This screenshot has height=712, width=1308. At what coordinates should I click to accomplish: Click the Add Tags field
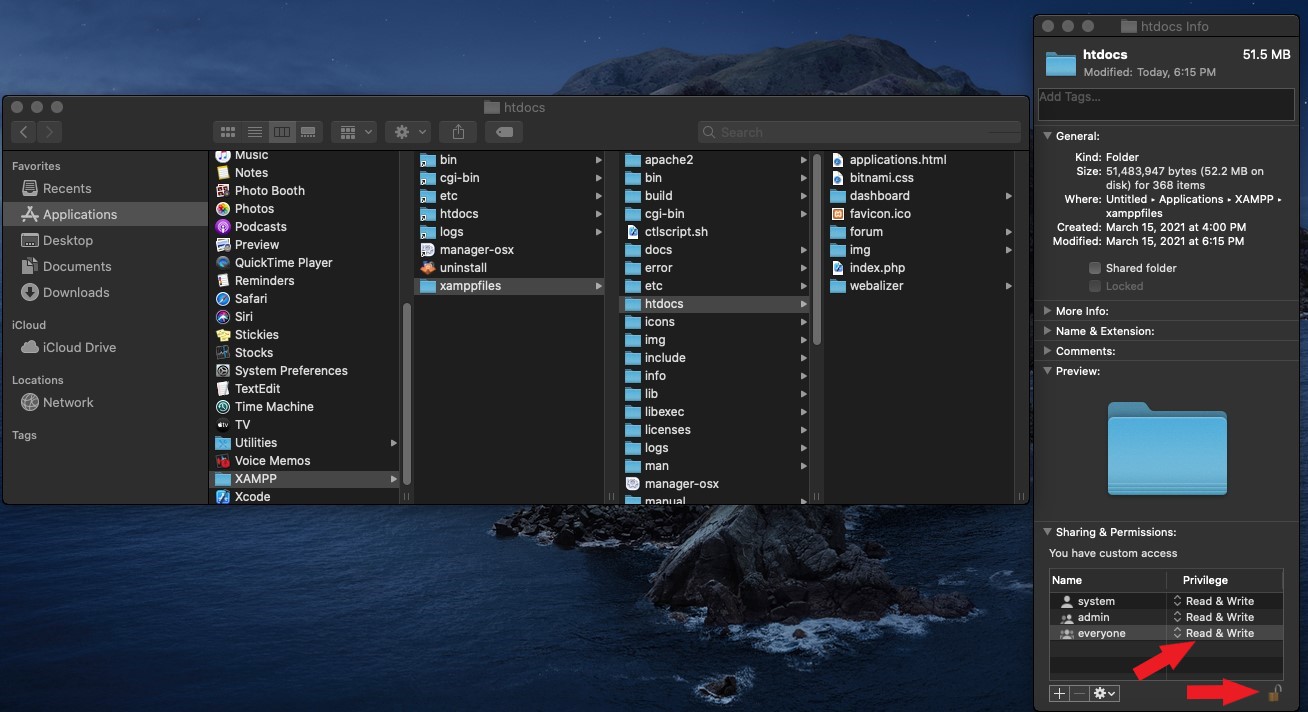tap(1166, 103)
